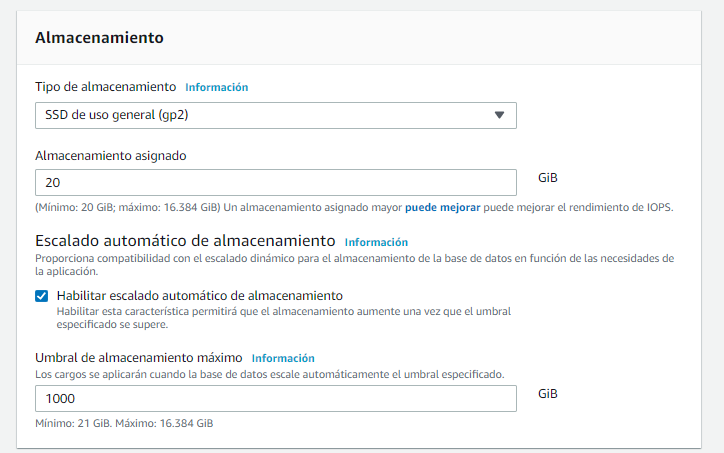Uncheck the Habilitar escalado automático checkbox

point(42,296)
